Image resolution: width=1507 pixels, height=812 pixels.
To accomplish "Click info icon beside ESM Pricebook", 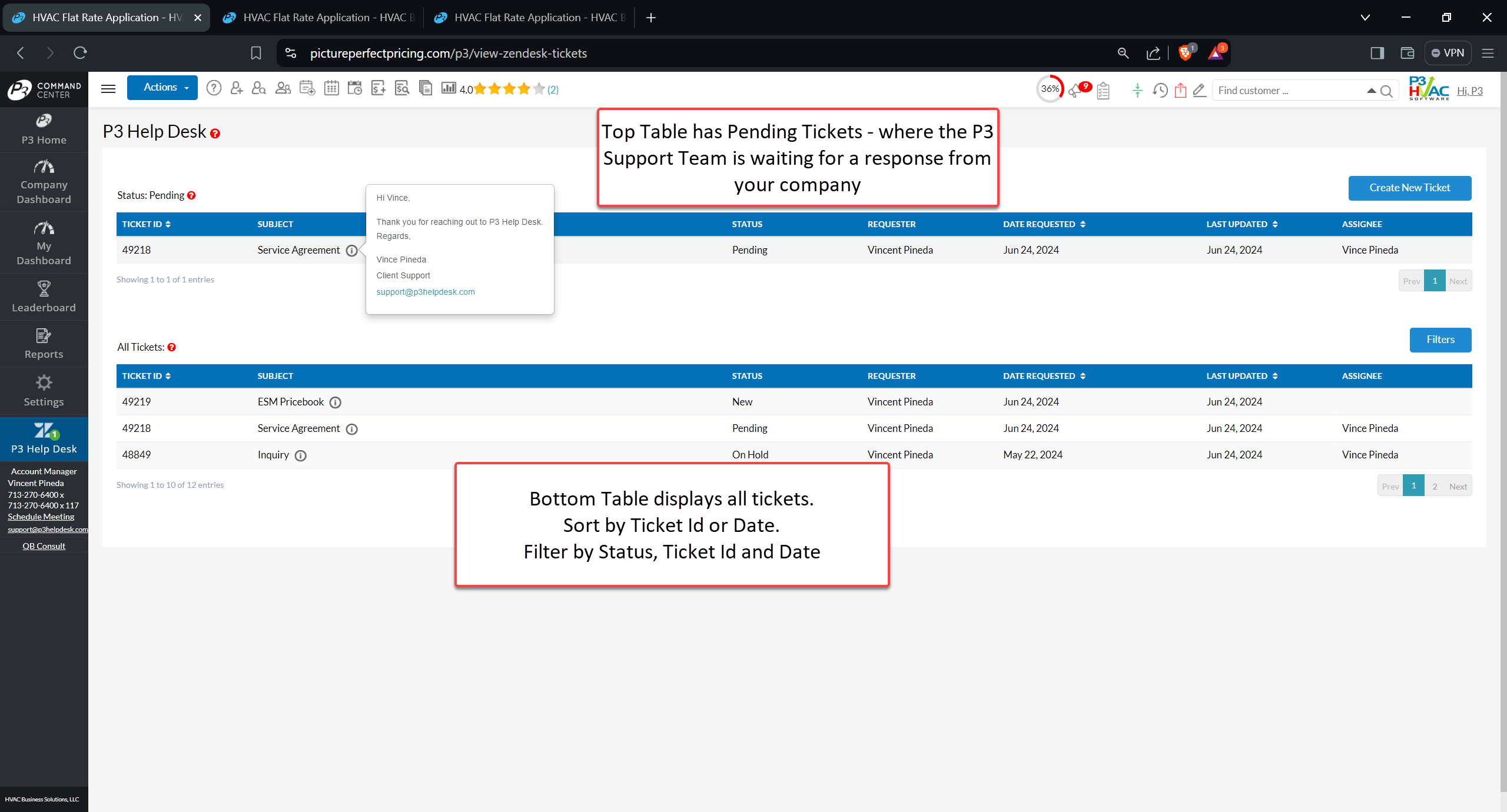I will (336, 402).
